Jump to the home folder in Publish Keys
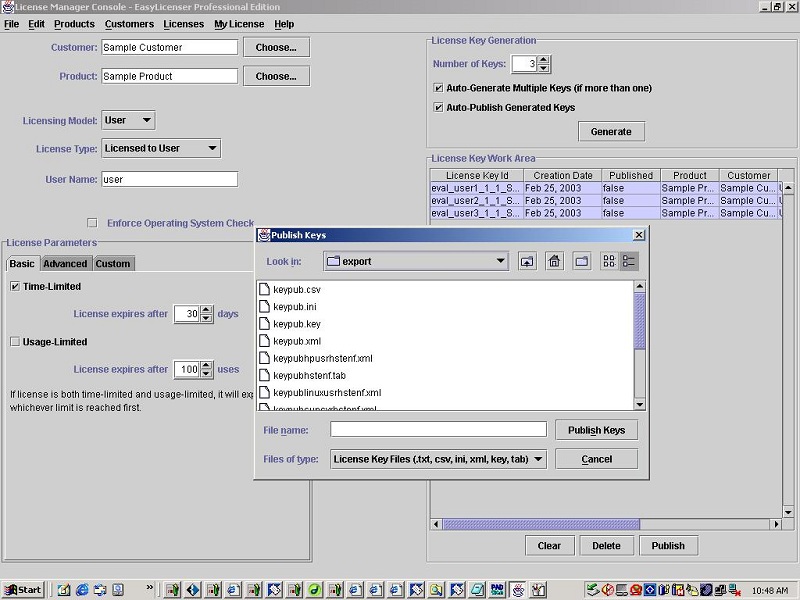Screen dimensions: 800x600 (554, 262)
